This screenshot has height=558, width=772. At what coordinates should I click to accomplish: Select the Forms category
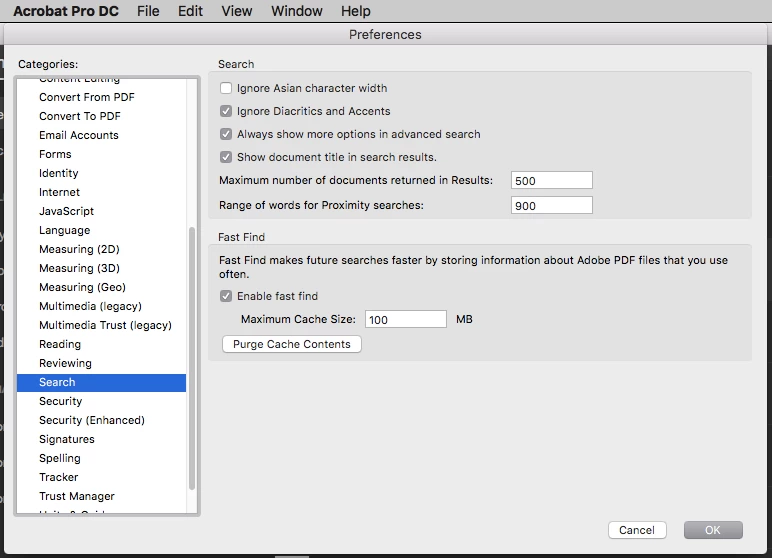pyautogui.click(x=101, y=154)
